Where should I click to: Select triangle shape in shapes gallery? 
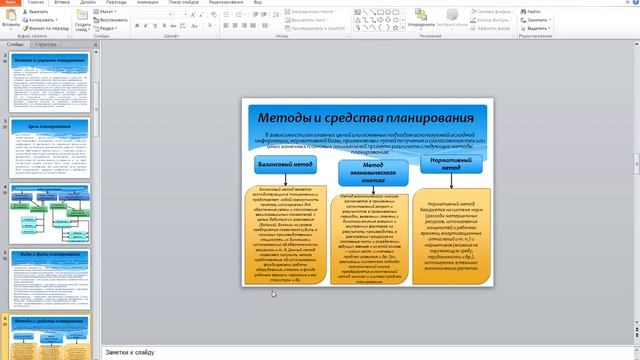coord(358,20)
